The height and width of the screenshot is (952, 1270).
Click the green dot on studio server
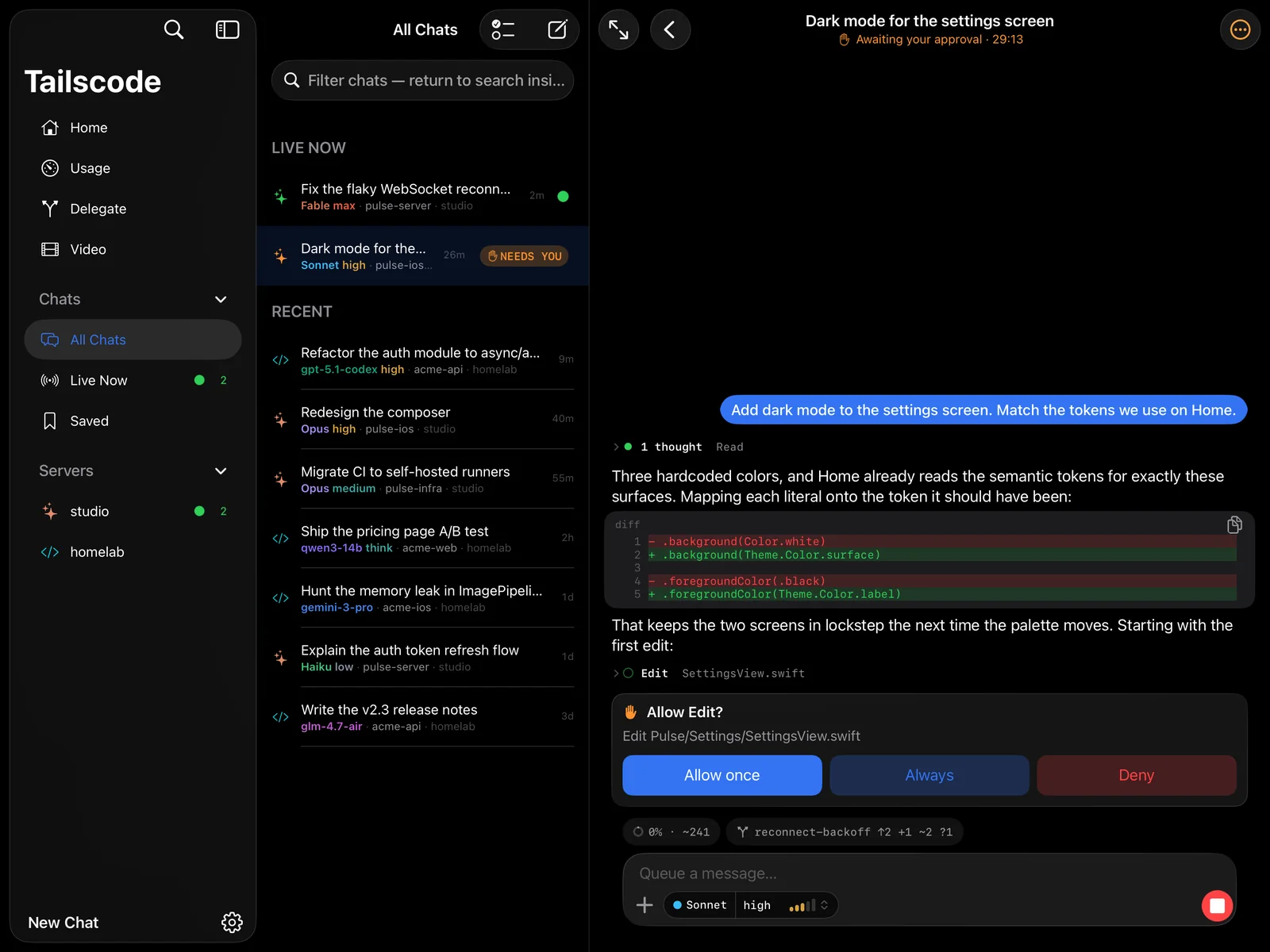[199, 511]
